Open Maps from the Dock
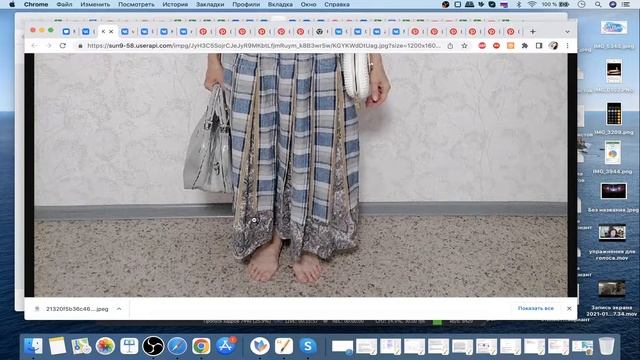 click(81, 346)
